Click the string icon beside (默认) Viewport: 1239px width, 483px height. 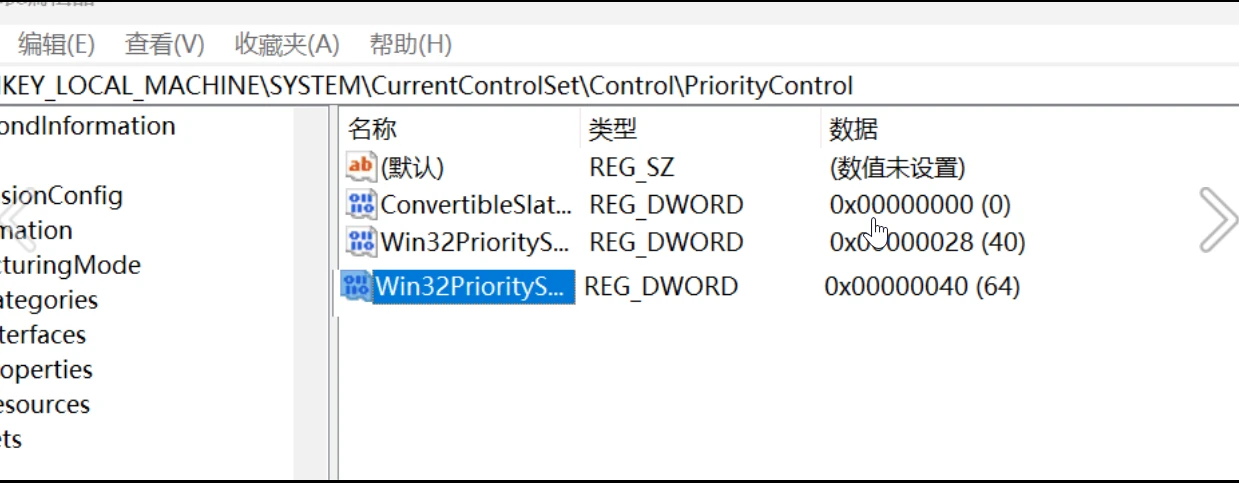[360, 167]
